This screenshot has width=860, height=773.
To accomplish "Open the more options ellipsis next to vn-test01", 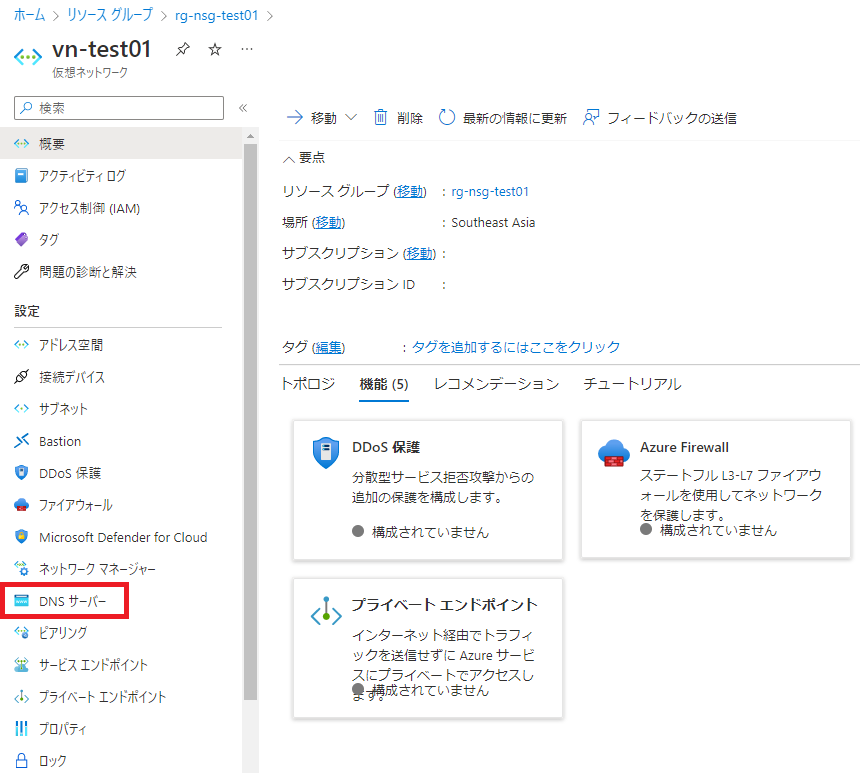I will click(247, 49).
